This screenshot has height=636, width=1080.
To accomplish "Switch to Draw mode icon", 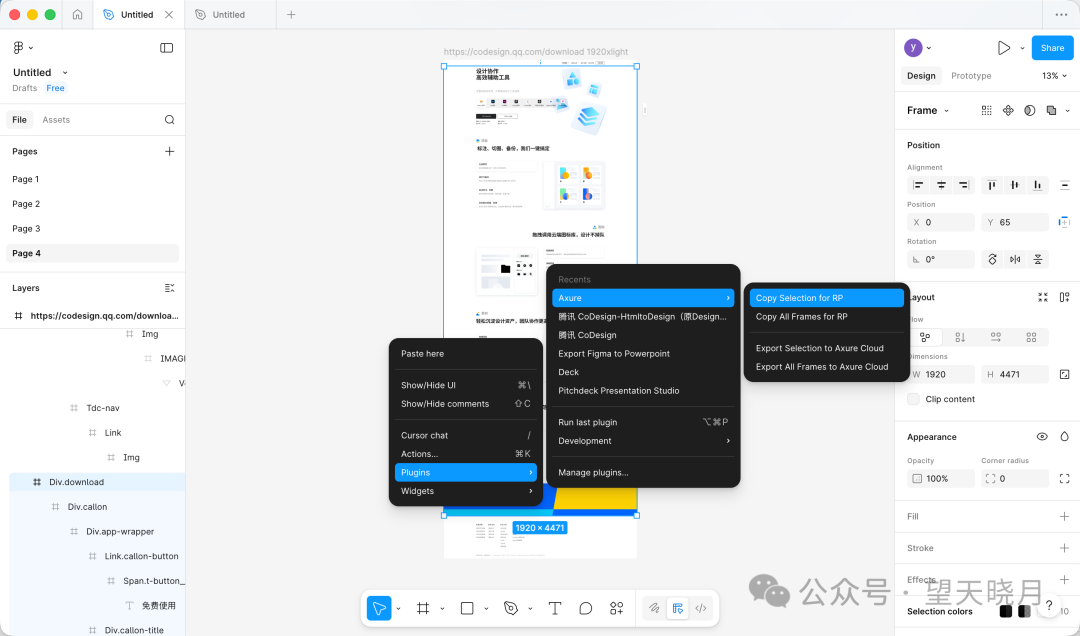I will pyautogui.click(x=654, y=608).
